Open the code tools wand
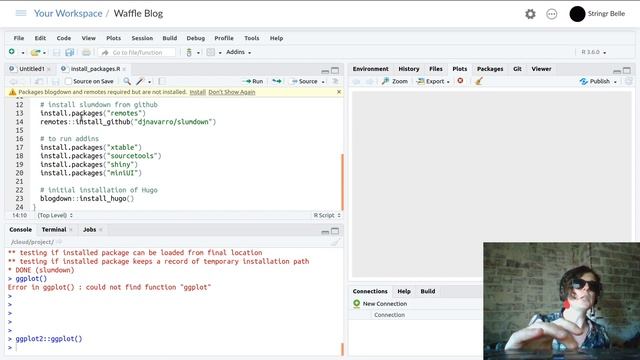The image size is (640, 360). (x=140, y=81)
